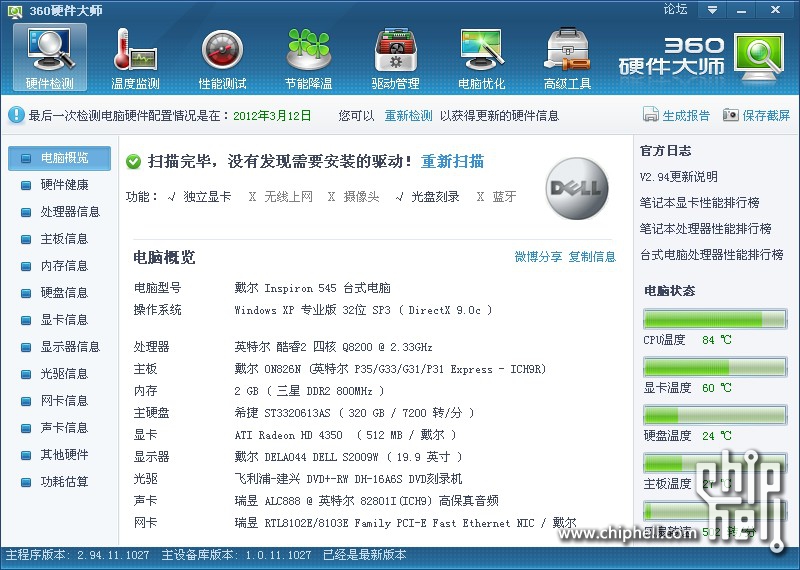
Task: Click the 硬盘温度 progress bar
Action: click(715, 415)
